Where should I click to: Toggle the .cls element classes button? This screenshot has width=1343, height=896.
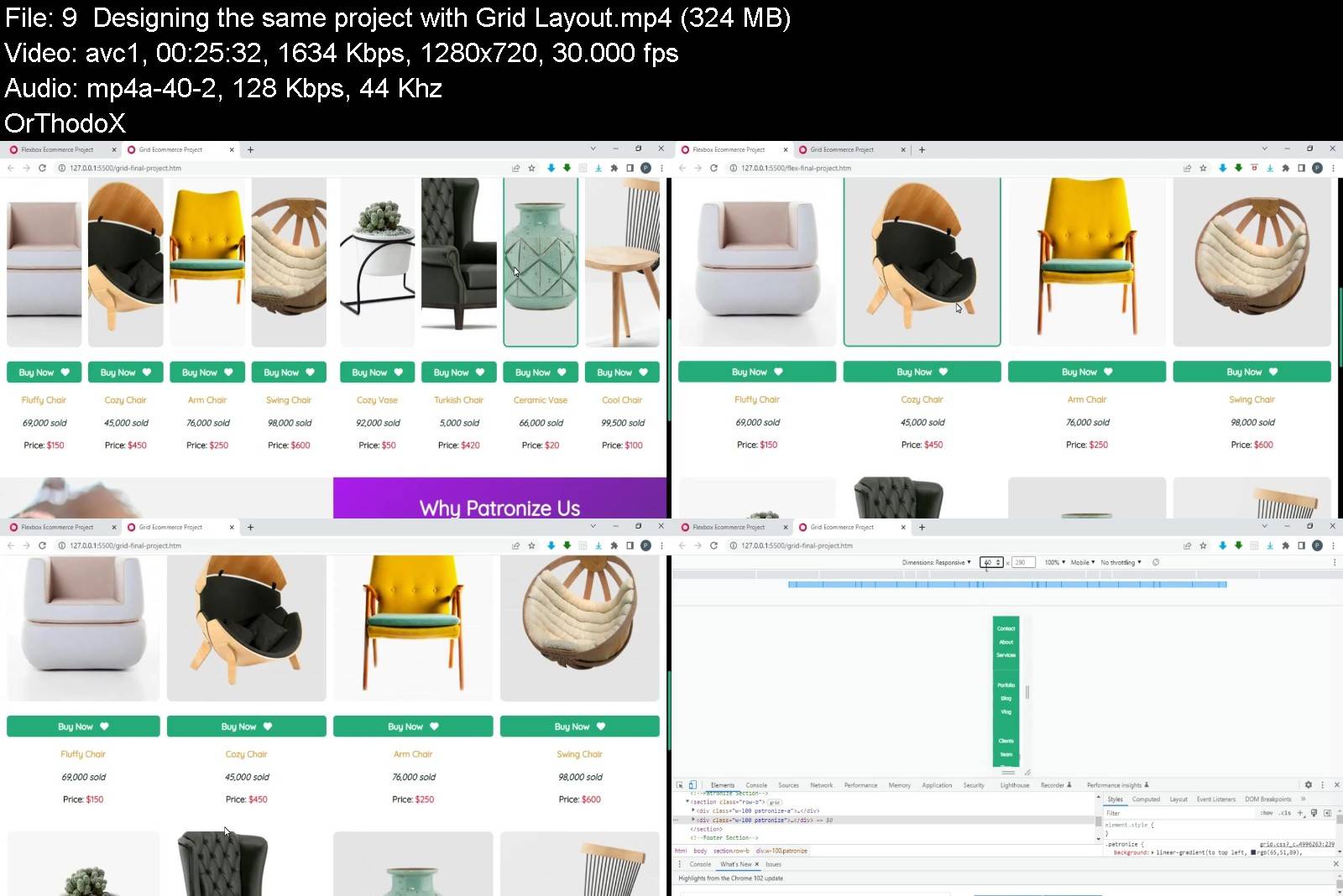coord(1285,813)
